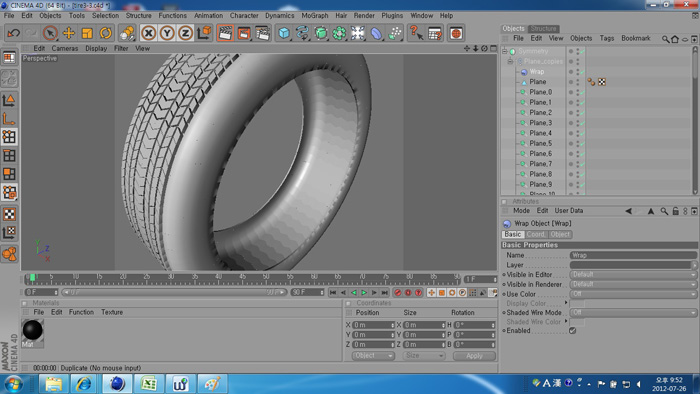This screenshot has width=700, height=394.
Task: Toggle the Enabled checkbox
Action: 572,331
